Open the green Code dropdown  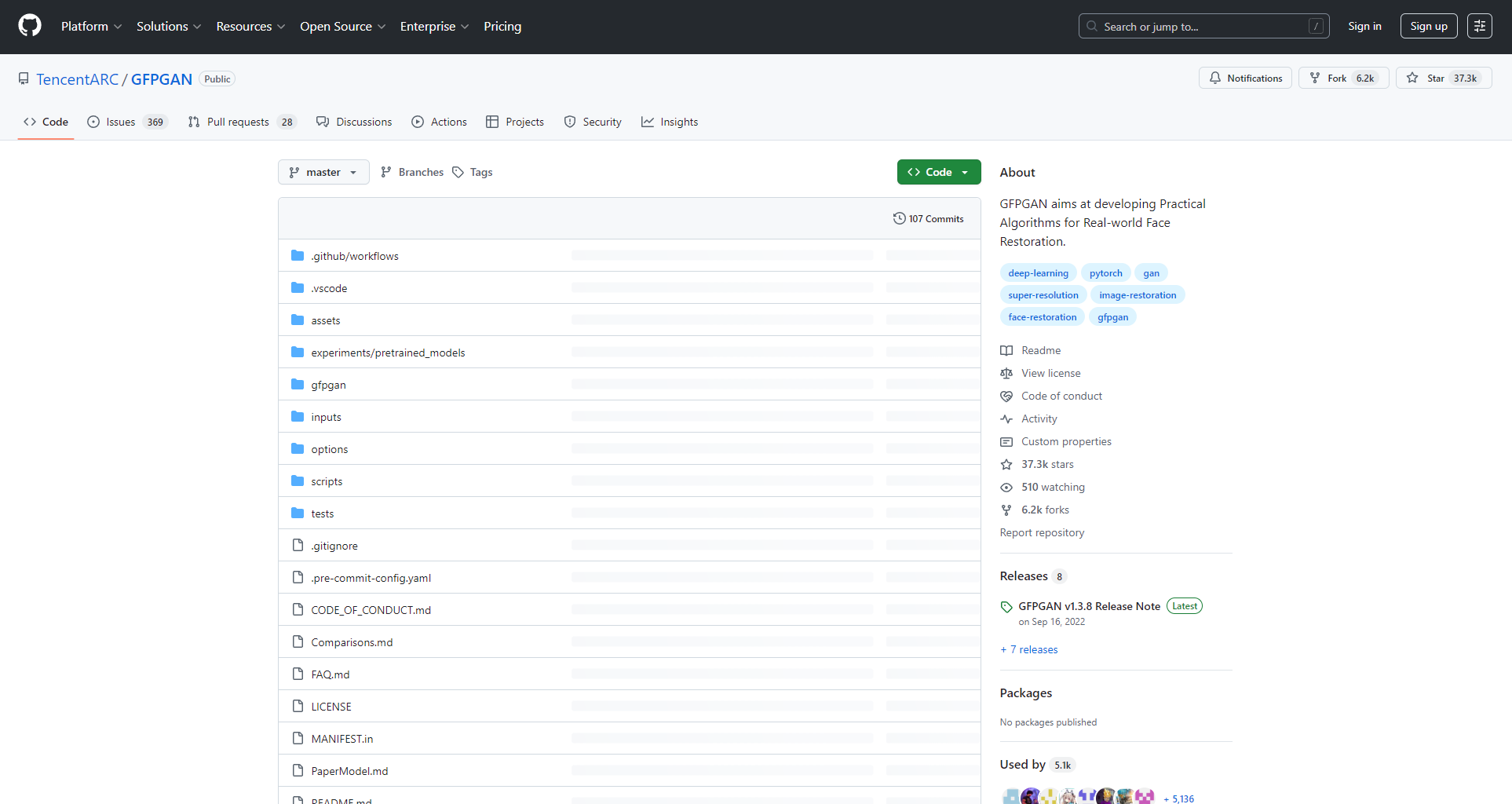(938, 173)
